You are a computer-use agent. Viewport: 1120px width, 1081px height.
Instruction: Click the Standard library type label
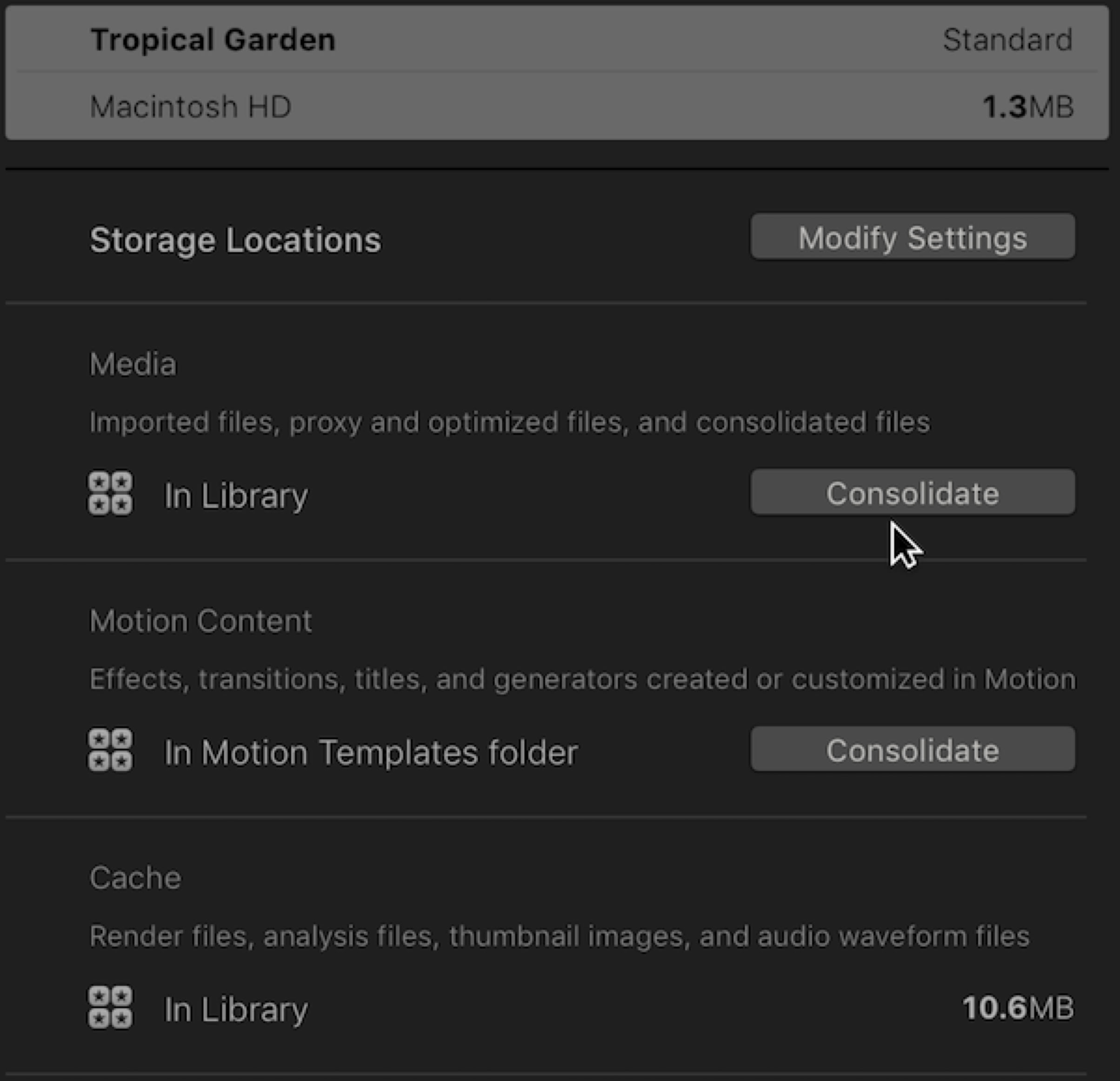click(1007, 40)
